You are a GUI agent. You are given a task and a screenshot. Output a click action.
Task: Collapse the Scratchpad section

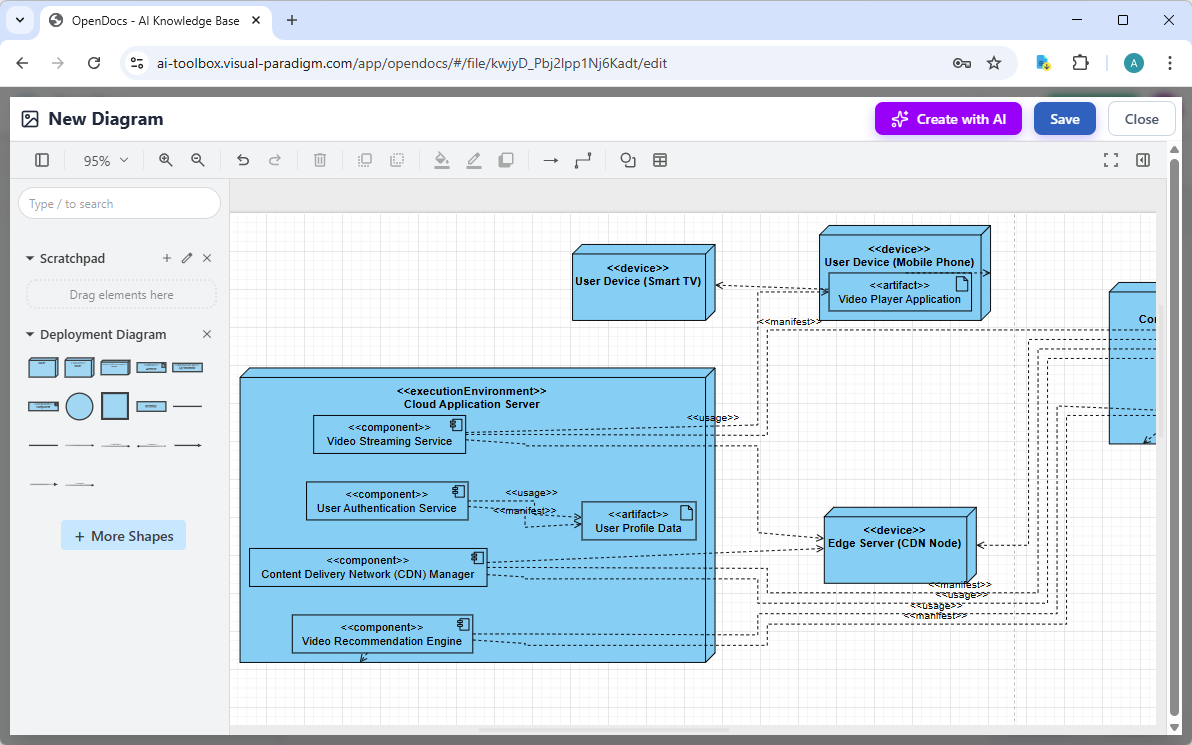pyautogui.click(x=30, y=258)
